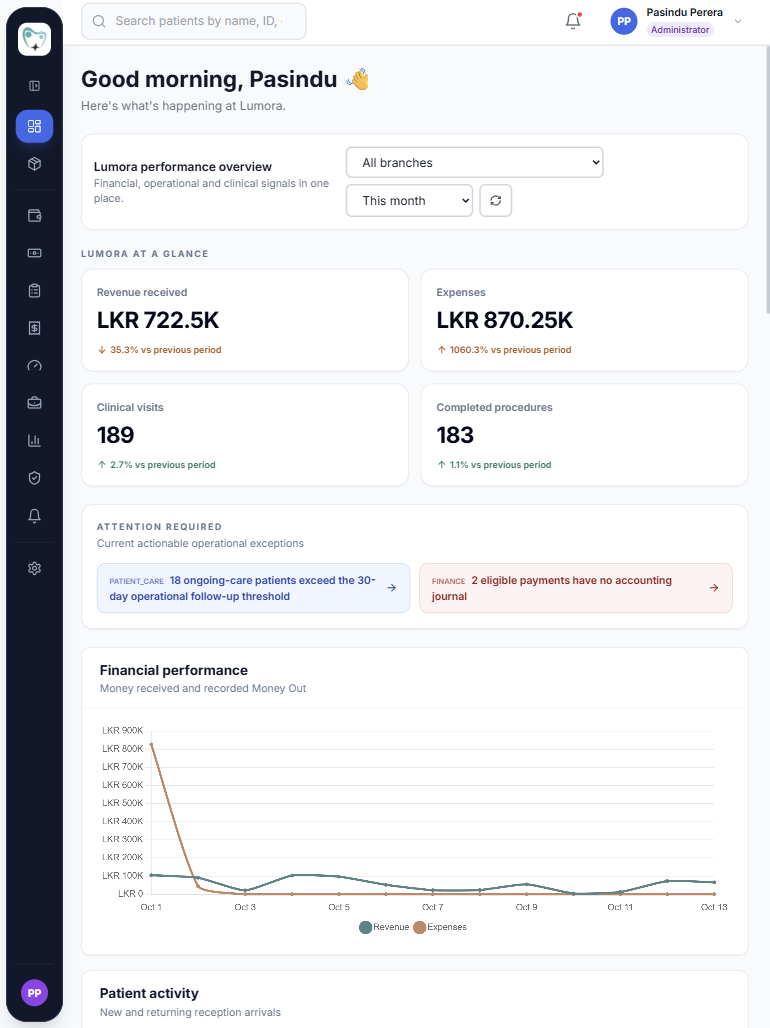This screenshot has width=770, height=1028.
Task: Open the clipboard list icon in the sidebar
Action: pos(34,290)
